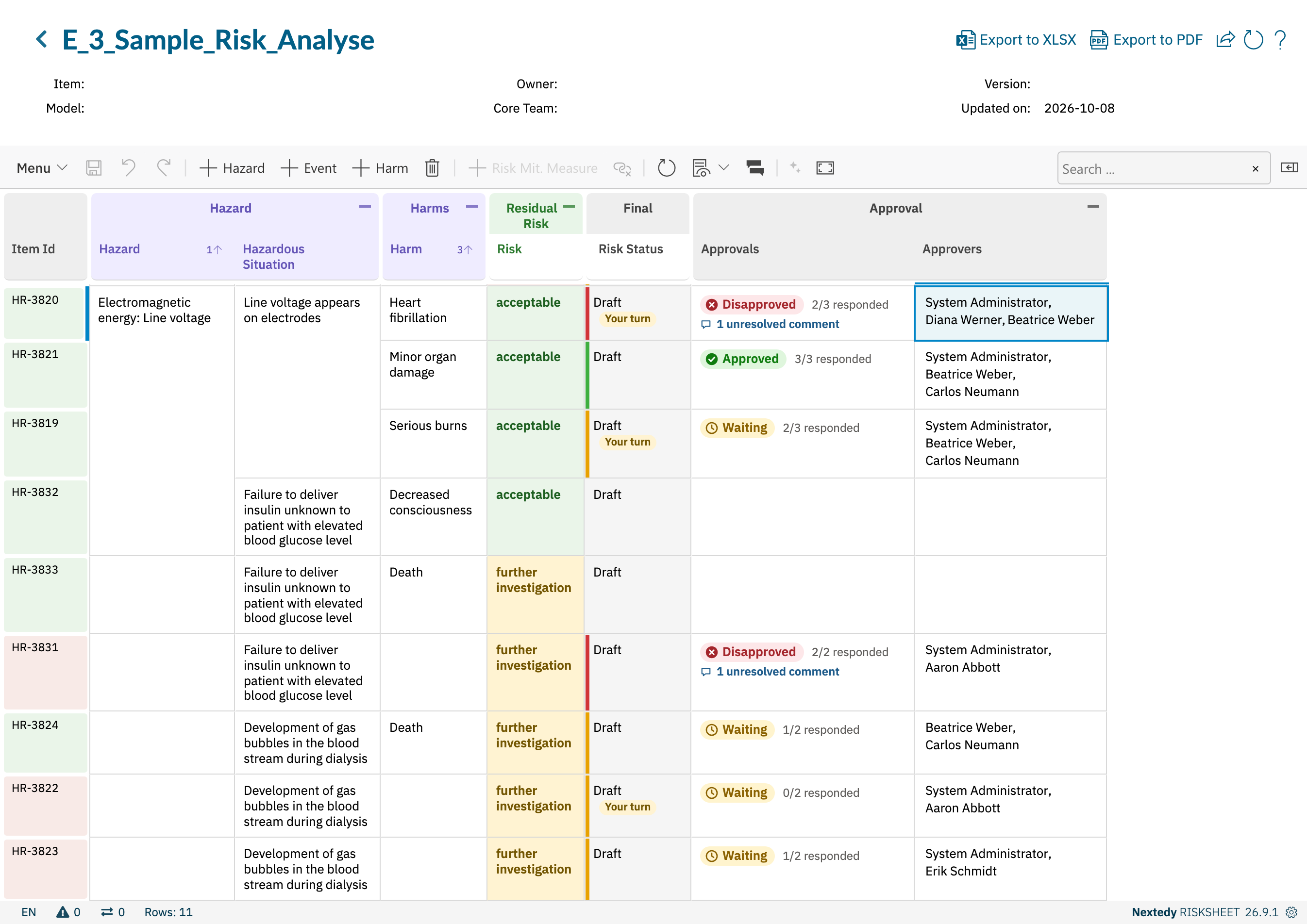Viewport: 1307px width, 924px height.
Task: Toggle the side panel icon beside search
Action: coord(1289,167)
